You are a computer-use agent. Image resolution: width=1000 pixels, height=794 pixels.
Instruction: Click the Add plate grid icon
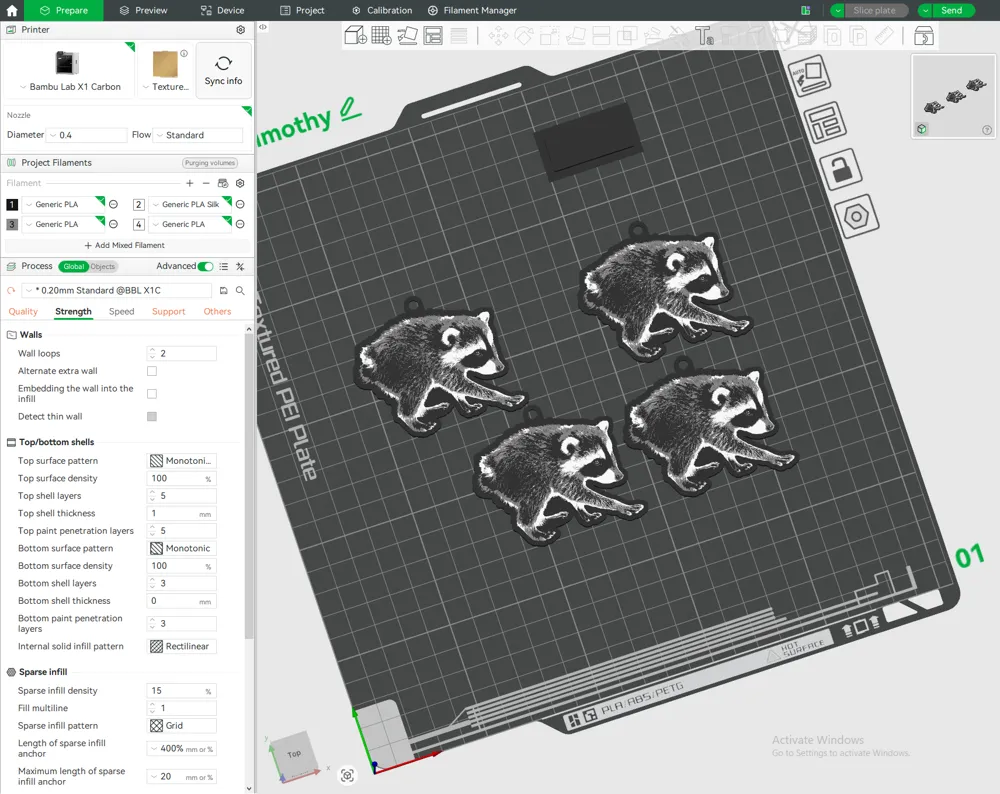click(381, 35)
